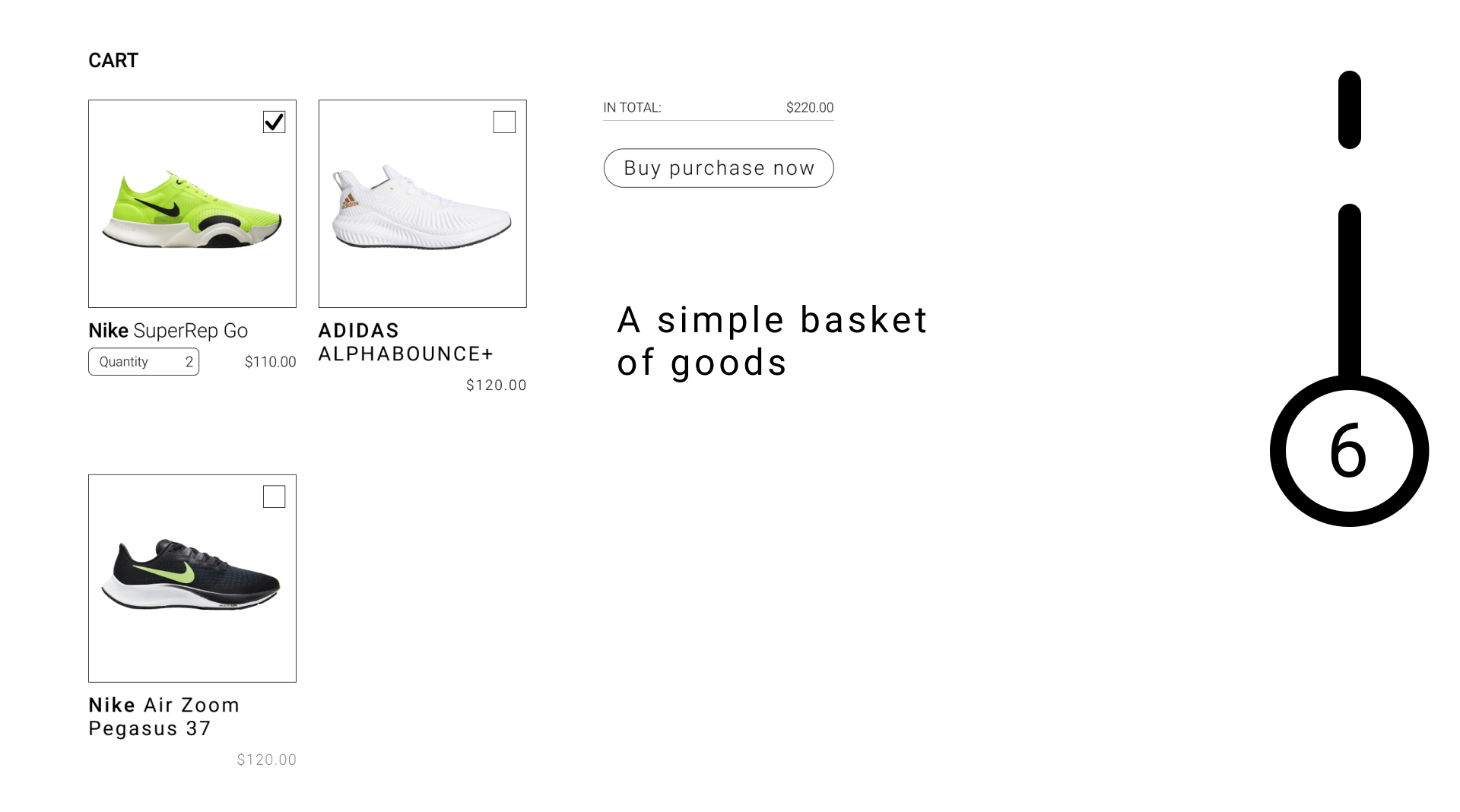
Task: Click the $120.00 price under Adidas Alphabounce+
Action: (x=496, y=385)
